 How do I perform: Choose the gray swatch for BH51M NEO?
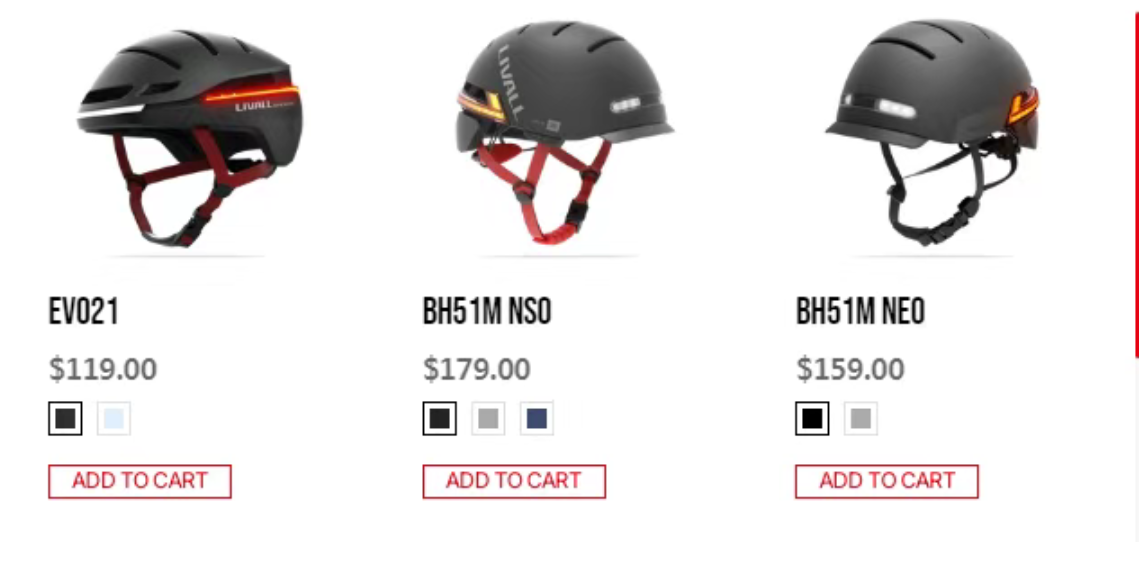tap(861, 419)
